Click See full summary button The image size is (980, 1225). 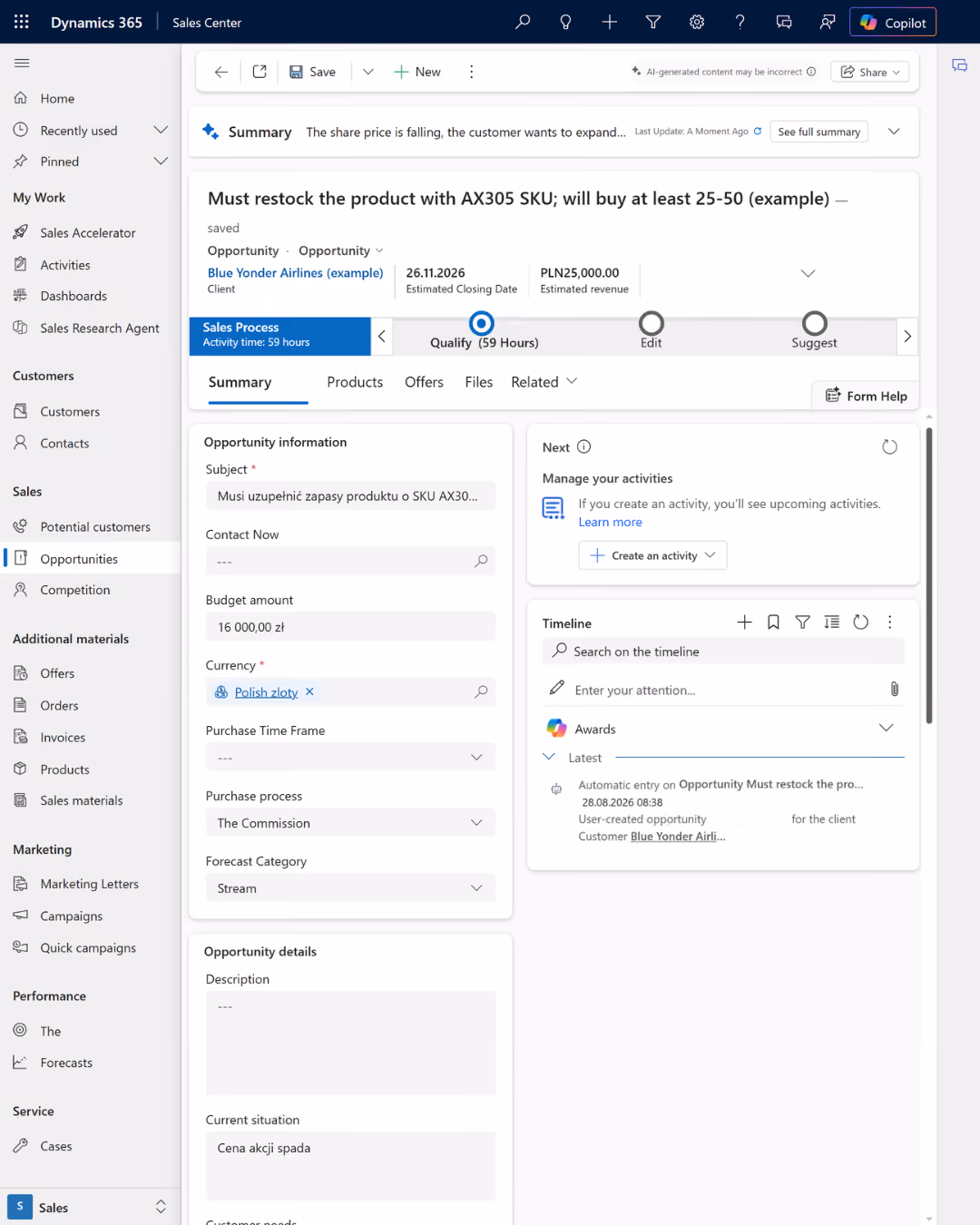point(819,132)
